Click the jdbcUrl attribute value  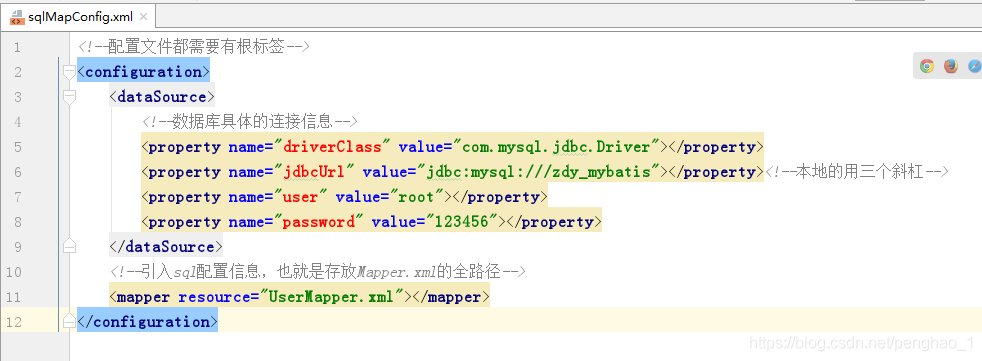pos(314,172)
